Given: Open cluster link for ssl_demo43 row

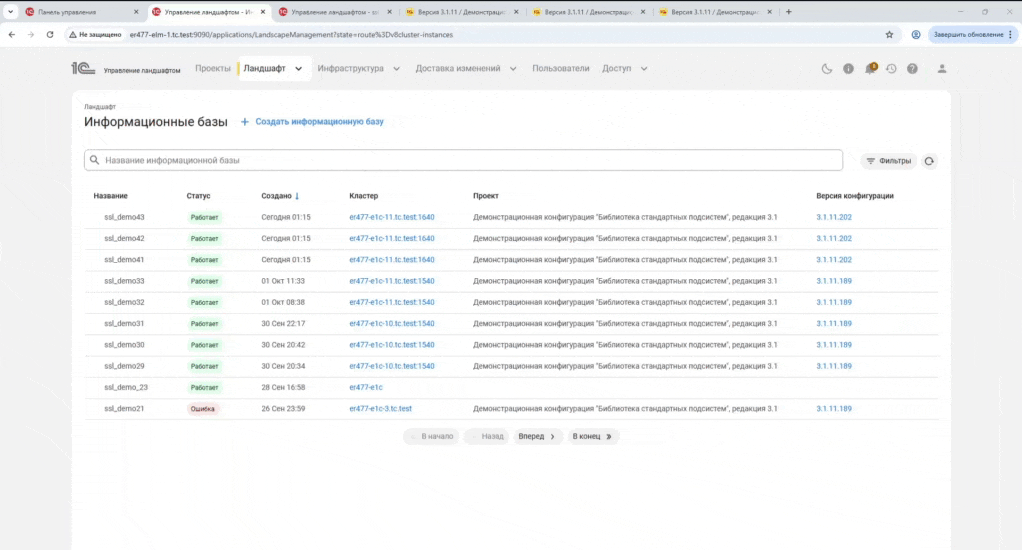Looking at the screenshot, I should tap(392, 217).
